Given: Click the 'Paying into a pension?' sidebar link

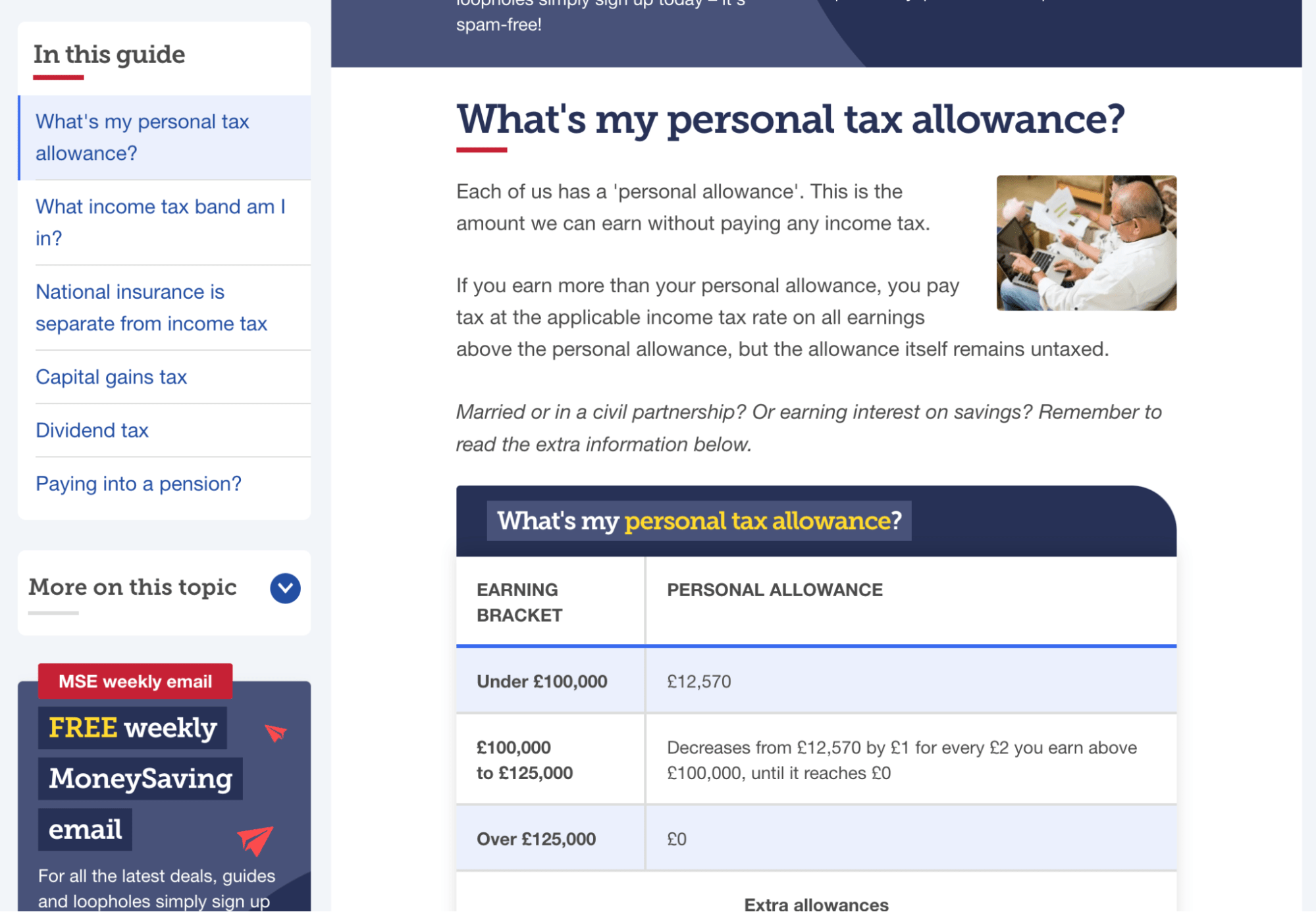Looking at the screenshot, I should pyautogui.click(x=139, y=483).
